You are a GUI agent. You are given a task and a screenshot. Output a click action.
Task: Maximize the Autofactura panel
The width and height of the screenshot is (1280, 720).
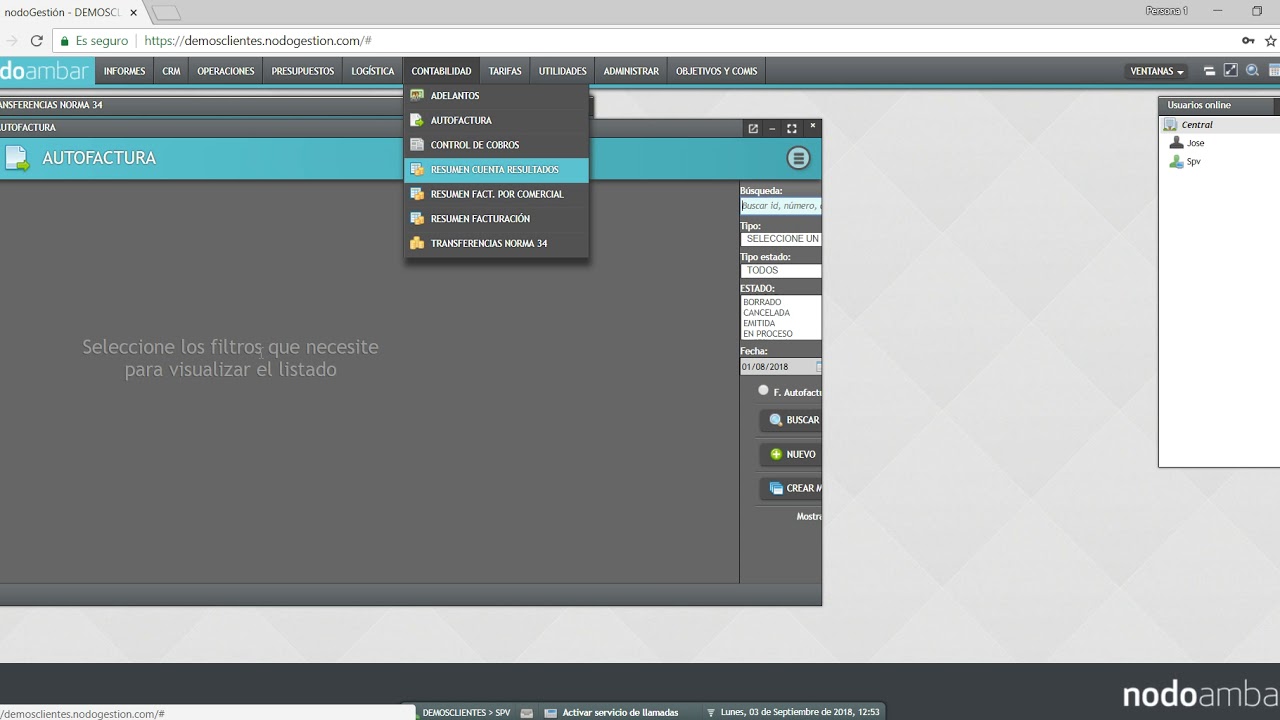pyautogui.click(x=792, y=128)
